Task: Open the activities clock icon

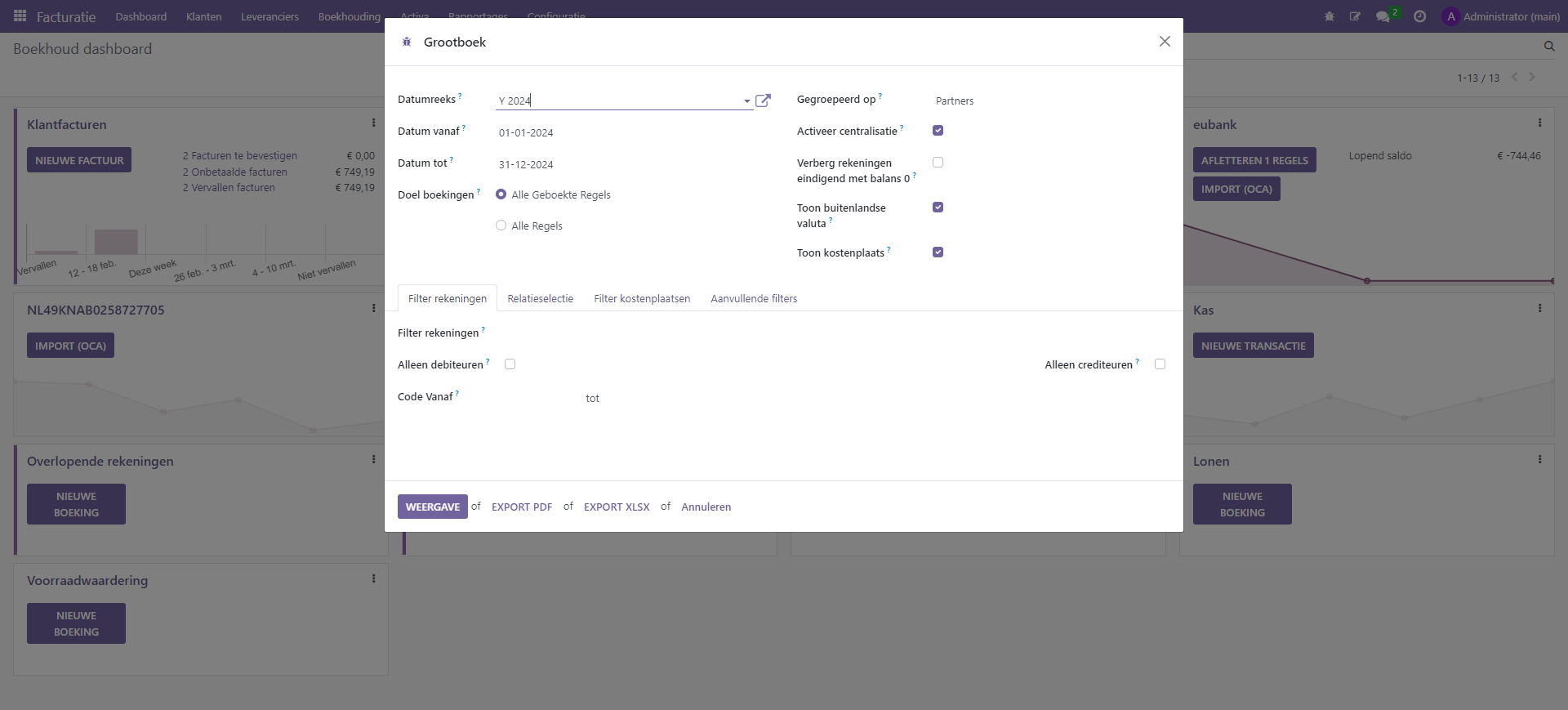Action: pos(1420,16)
